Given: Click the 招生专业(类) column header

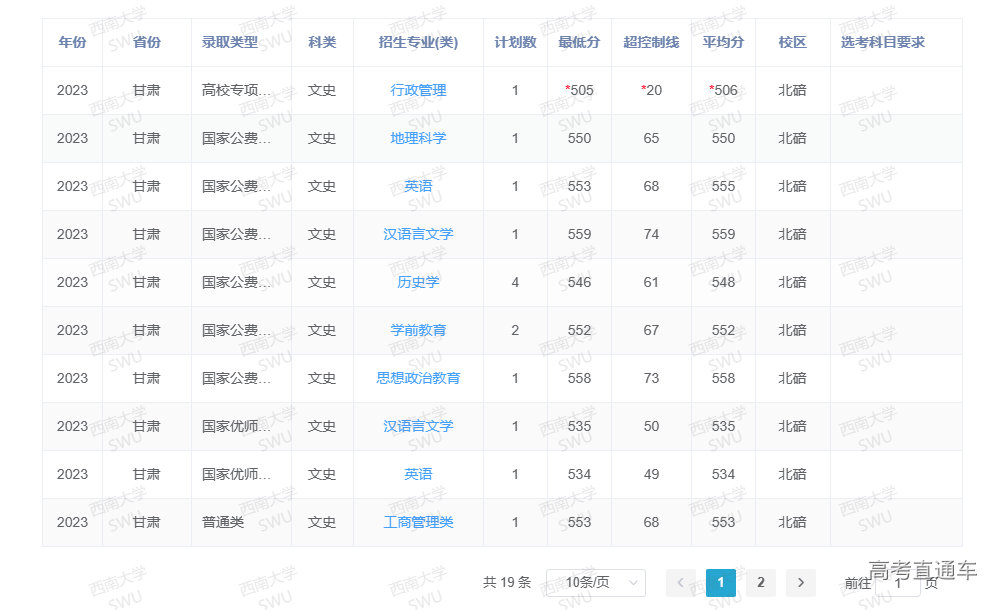Looking at the screenshot, I should [418, 42].
